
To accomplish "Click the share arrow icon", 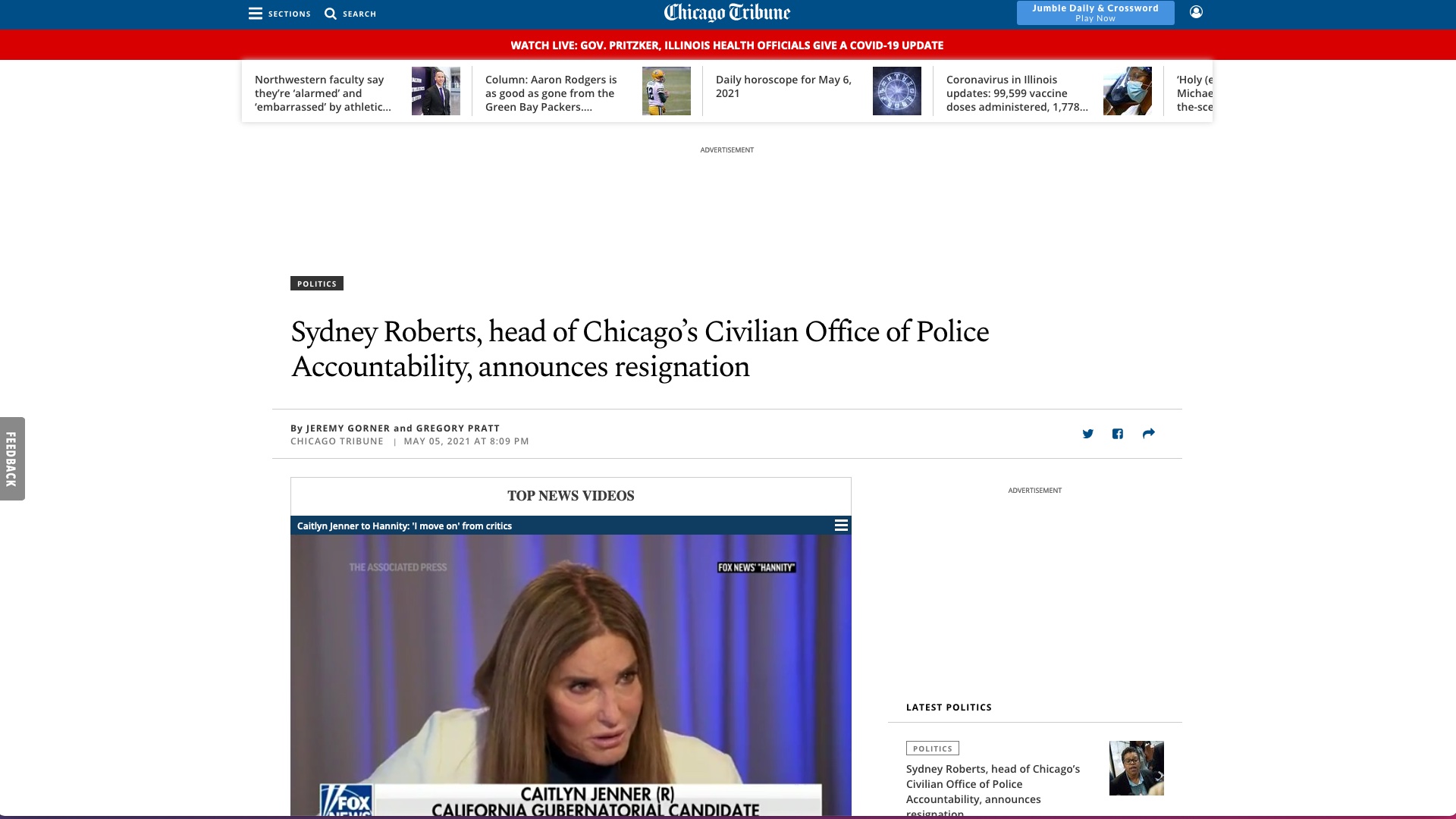I will [x=1148, y=434].
